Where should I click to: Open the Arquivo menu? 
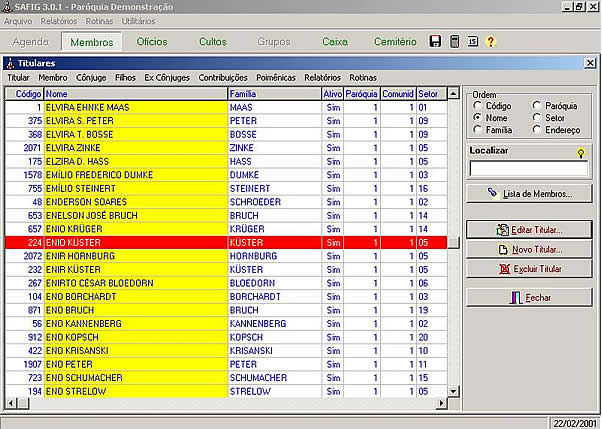point(18,21)
